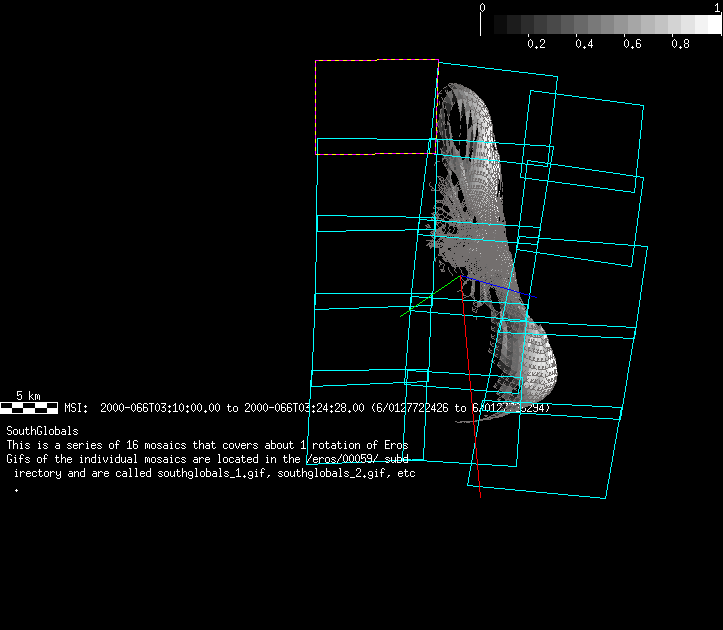Screen dimensions: 723x630
Task: Click the blue axis line
Action: point(500,288)
